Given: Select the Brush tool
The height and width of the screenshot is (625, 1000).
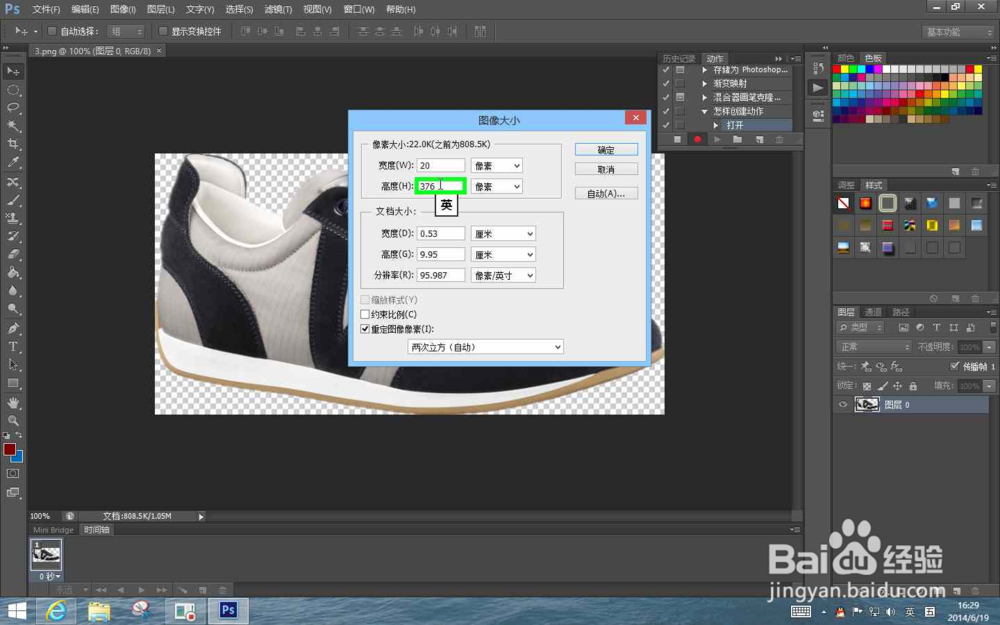Looking at the screenshot, I should pos(13,200).
